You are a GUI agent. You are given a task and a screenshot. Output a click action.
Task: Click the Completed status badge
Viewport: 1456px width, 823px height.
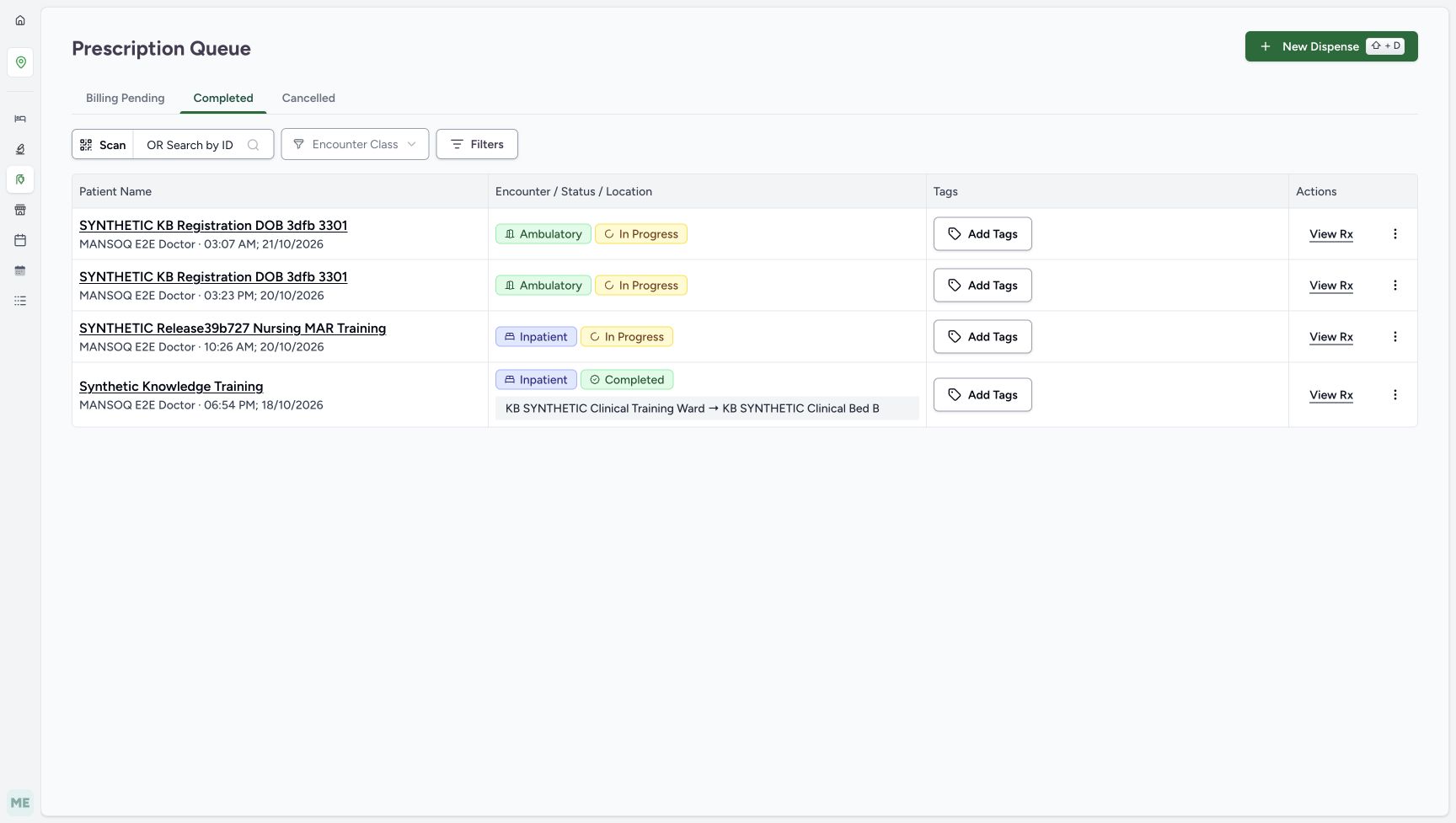[627, 380]
